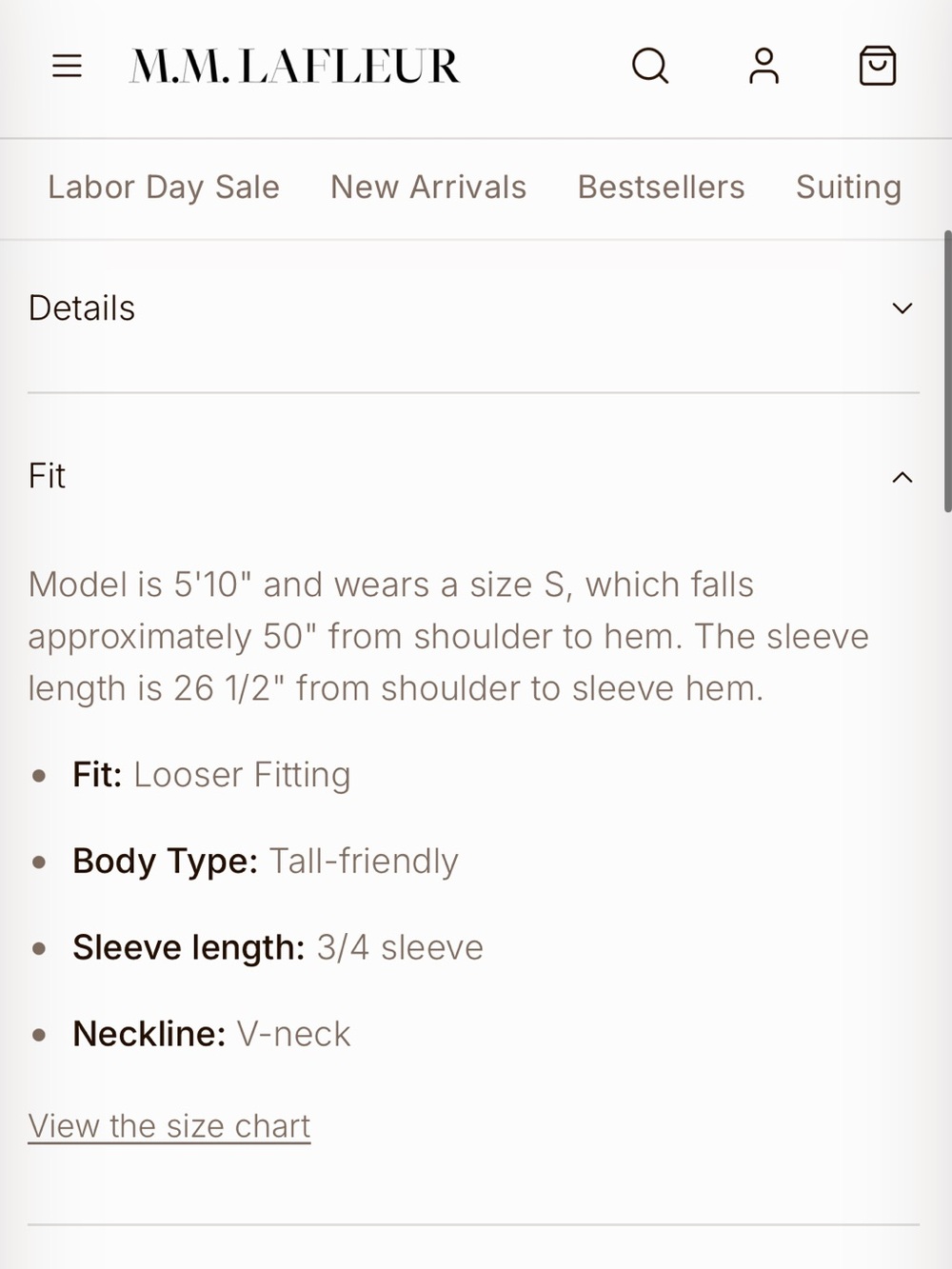This screenshot has height=1269, width=952.
Task: Open the hamburger navigation menu
Action: [x=67, y=66]
